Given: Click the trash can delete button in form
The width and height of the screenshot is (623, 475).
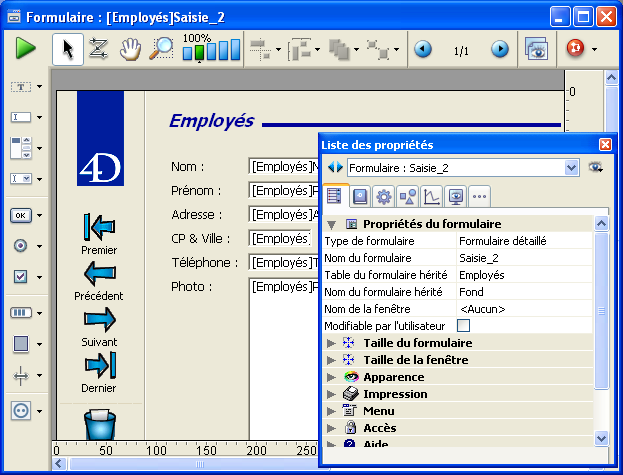Looking at the screenshot, I should (x=100, y=423).
